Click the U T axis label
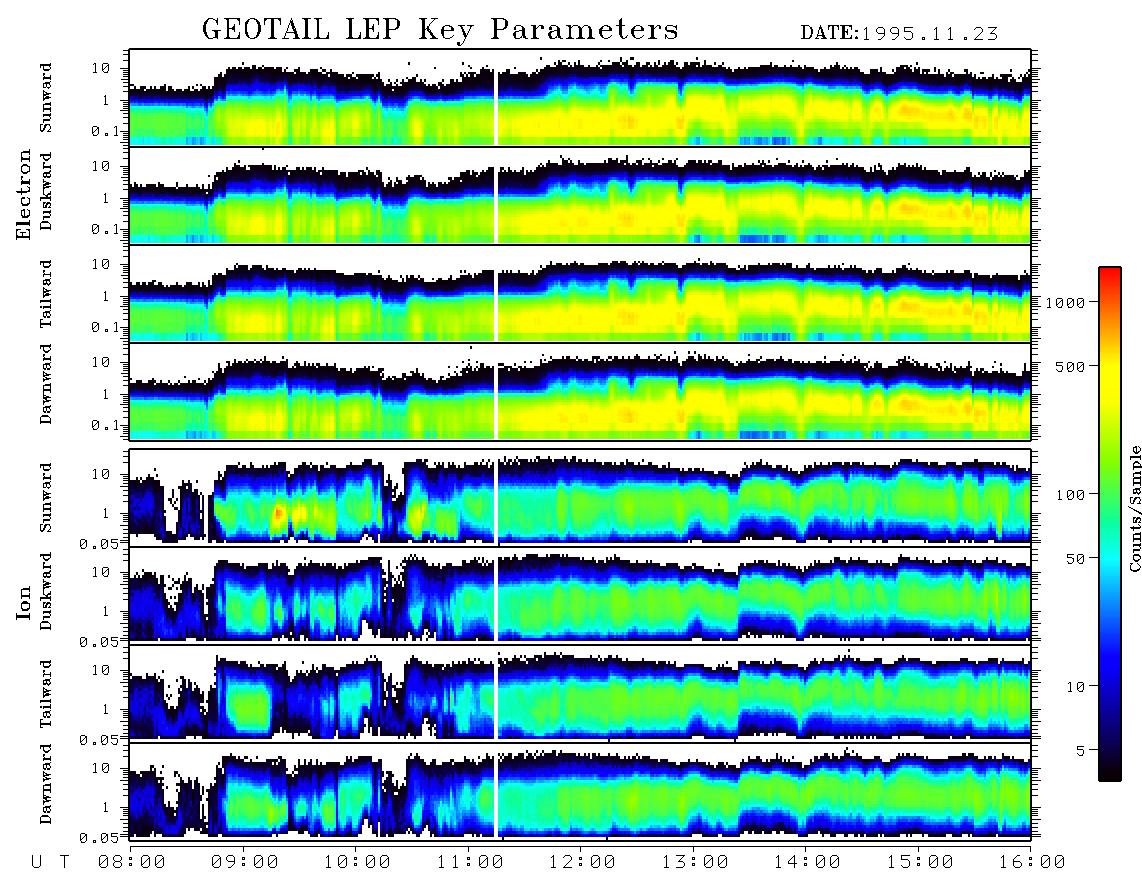This screenshot has width=1142, height=880. (51, 862)
